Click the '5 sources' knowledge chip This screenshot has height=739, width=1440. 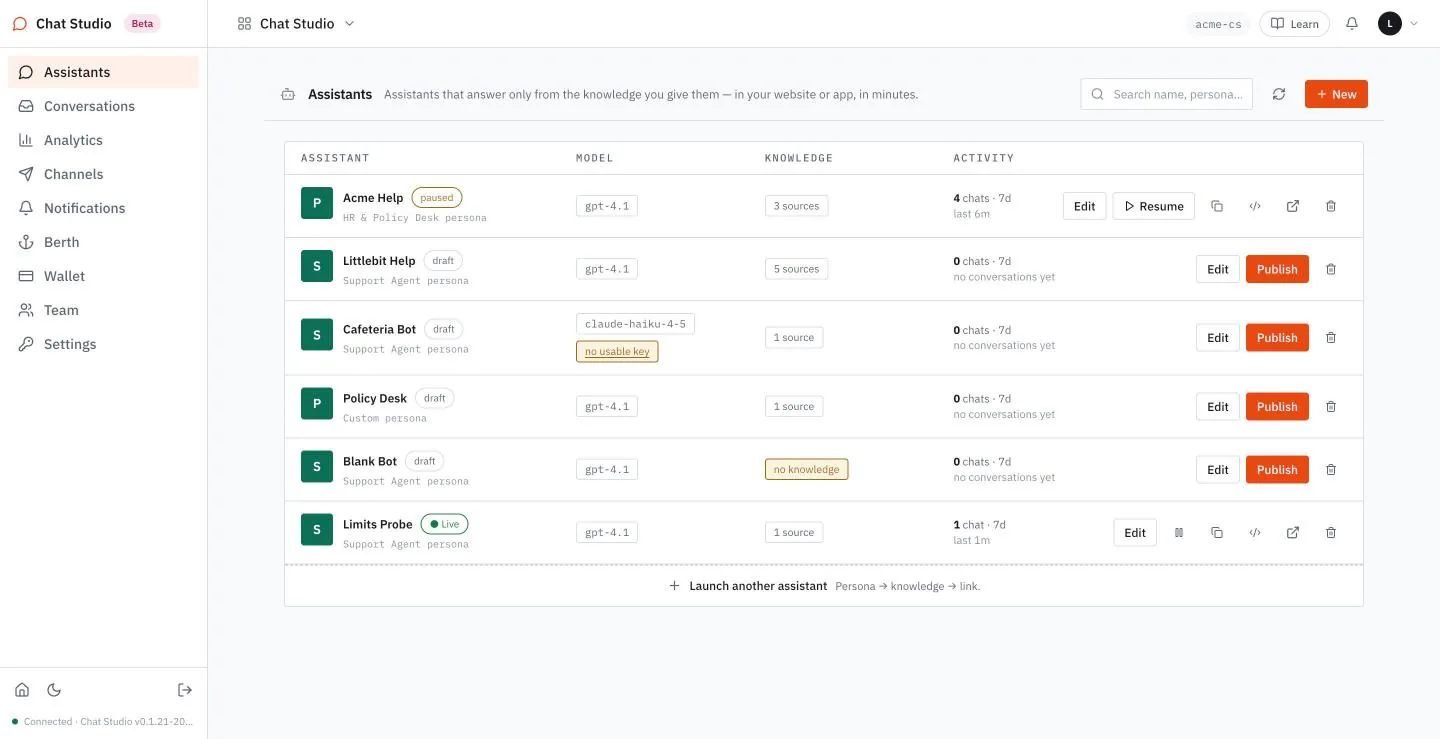point(796,269)
